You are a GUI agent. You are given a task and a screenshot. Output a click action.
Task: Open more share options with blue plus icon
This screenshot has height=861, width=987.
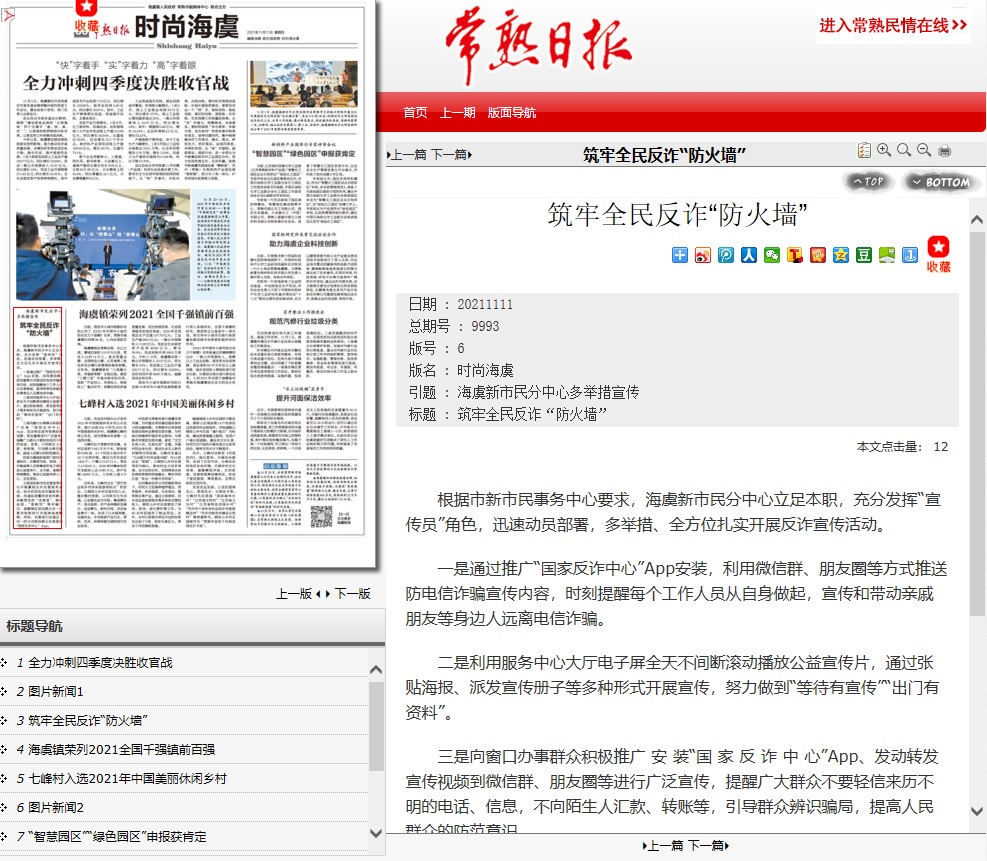pos(680,255)
